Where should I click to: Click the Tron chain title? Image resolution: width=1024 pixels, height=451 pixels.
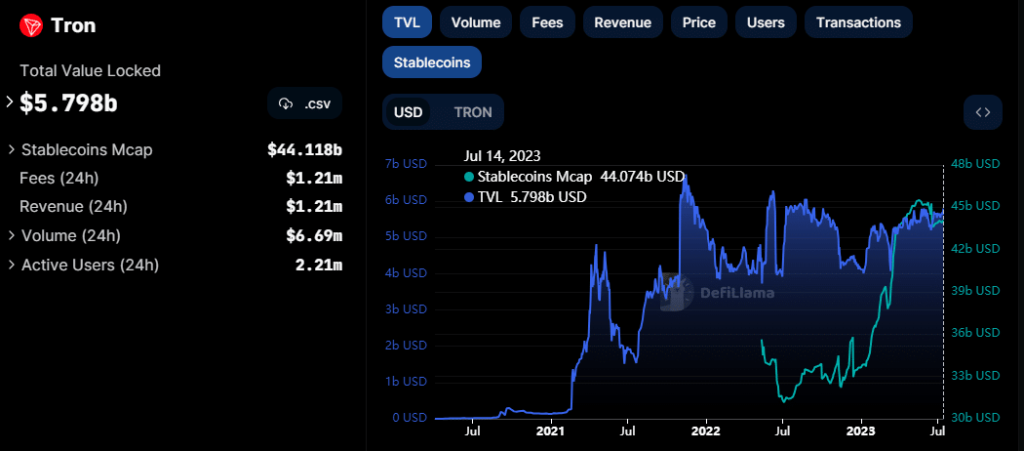[73, 25]
